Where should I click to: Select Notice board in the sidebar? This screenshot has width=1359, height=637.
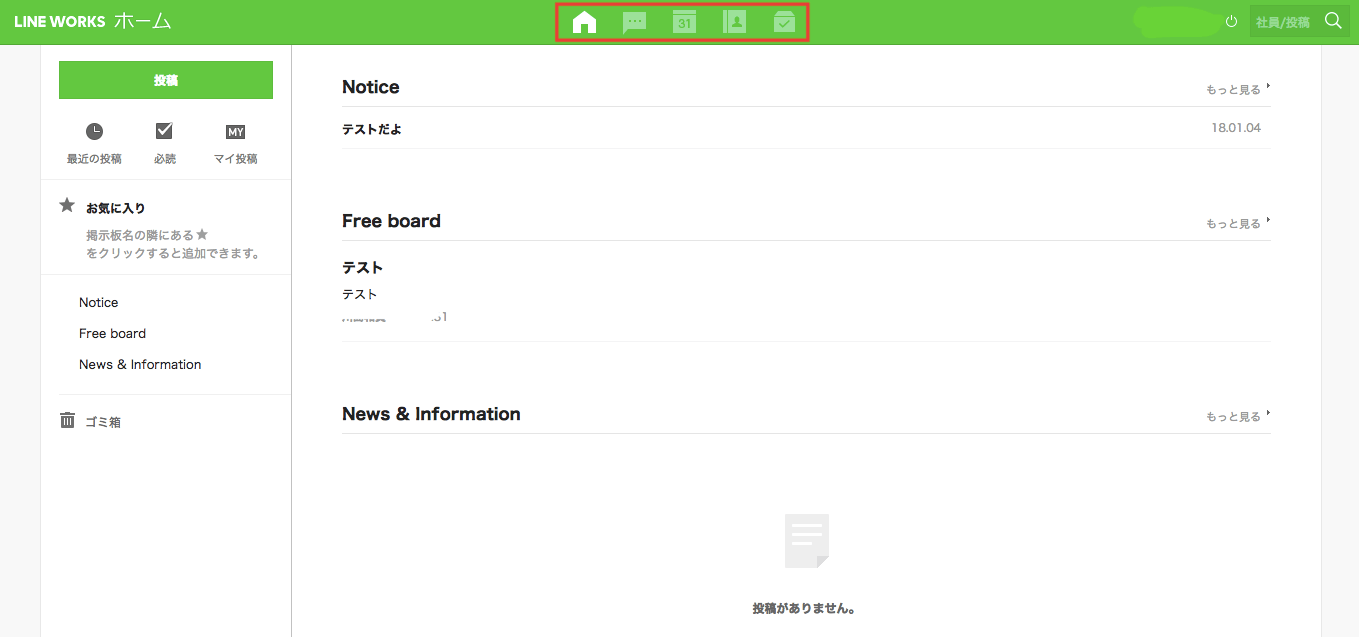point(99,303)
